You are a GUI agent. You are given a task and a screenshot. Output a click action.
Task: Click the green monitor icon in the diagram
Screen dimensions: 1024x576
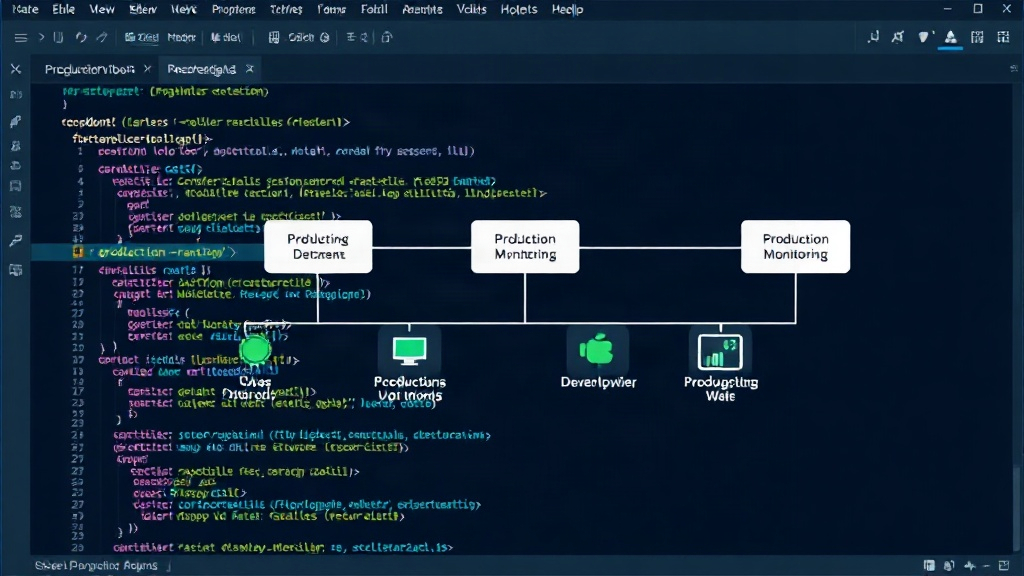click(x=409, y=350)
